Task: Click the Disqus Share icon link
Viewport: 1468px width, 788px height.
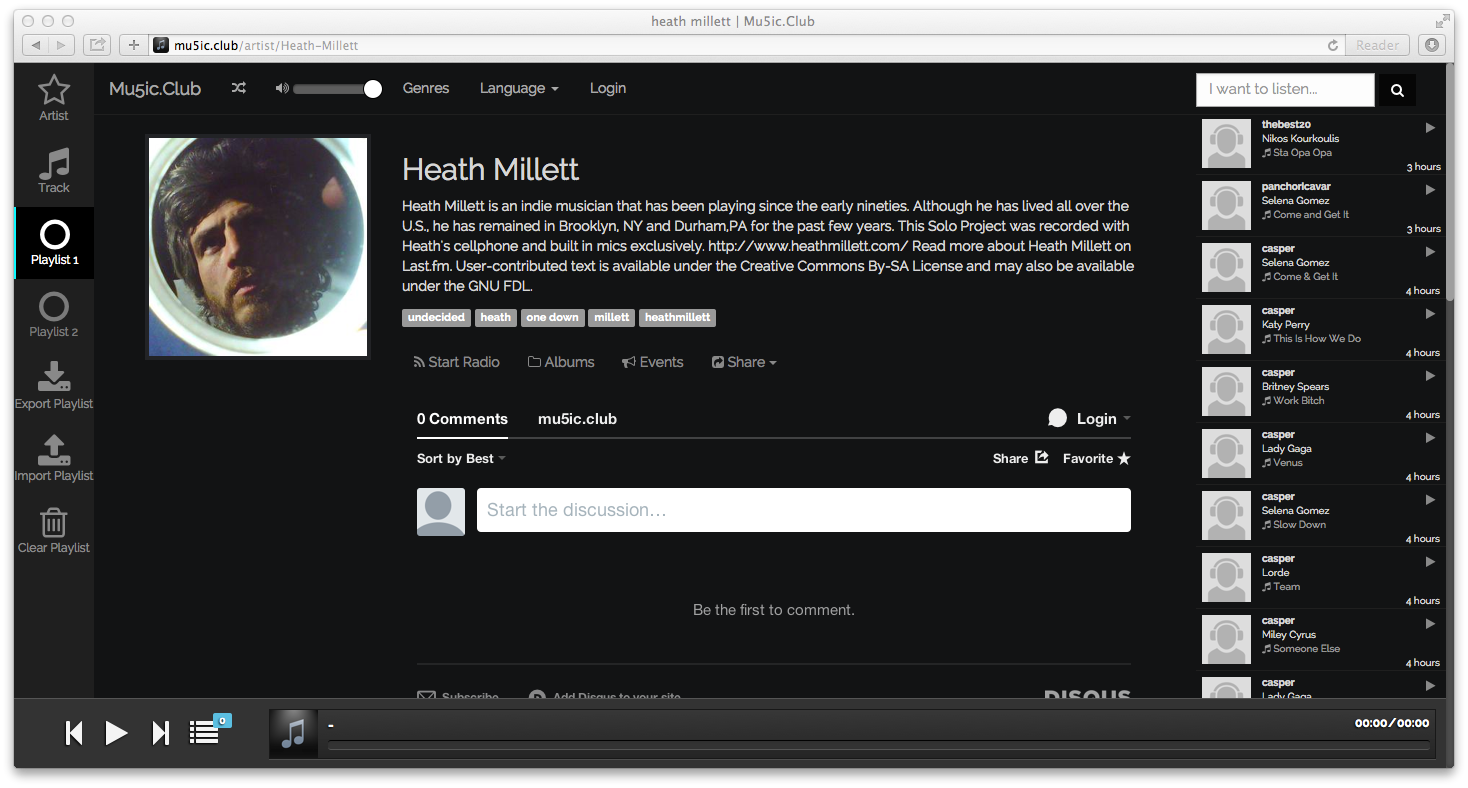Action: coord(1020,458)
